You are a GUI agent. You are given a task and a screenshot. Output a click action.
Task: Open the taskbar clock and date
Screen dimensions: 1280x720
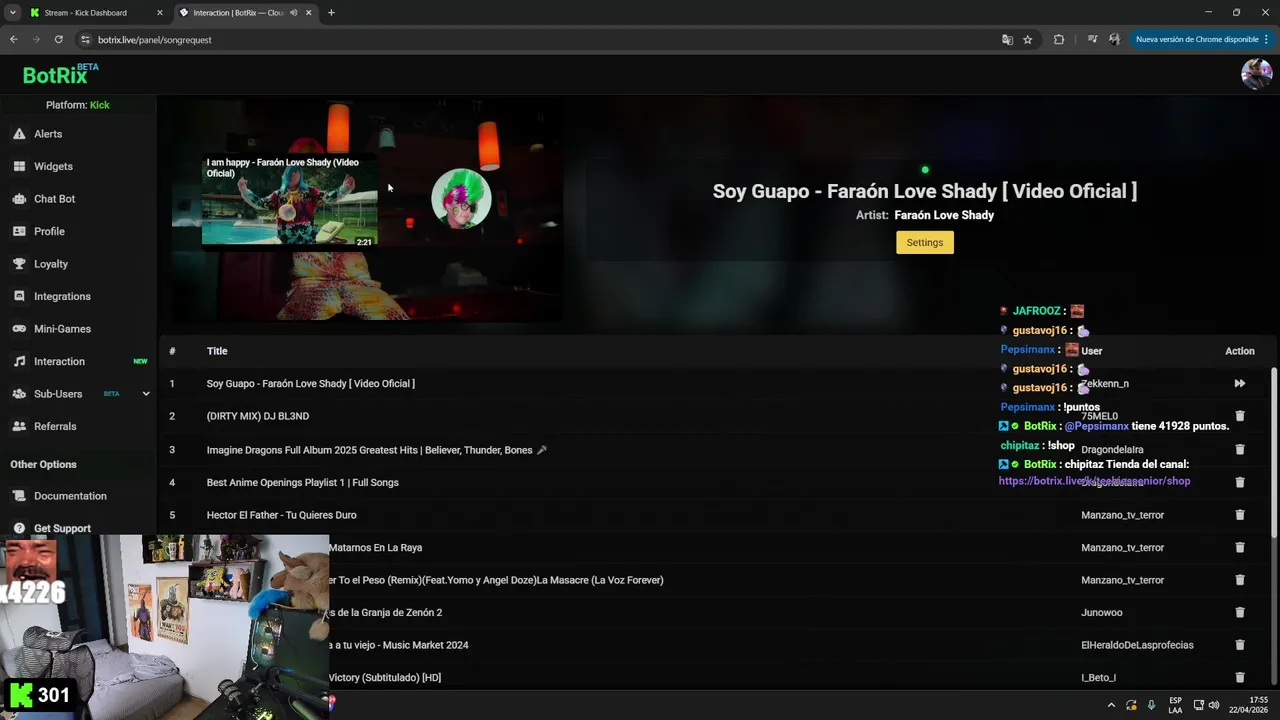[1248, 705]
